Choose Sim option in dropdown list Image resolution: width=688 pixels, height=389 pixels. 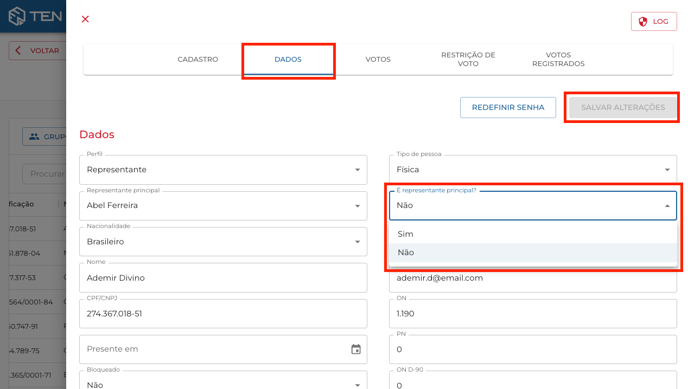pyautogui.click(x=533, y=234)
